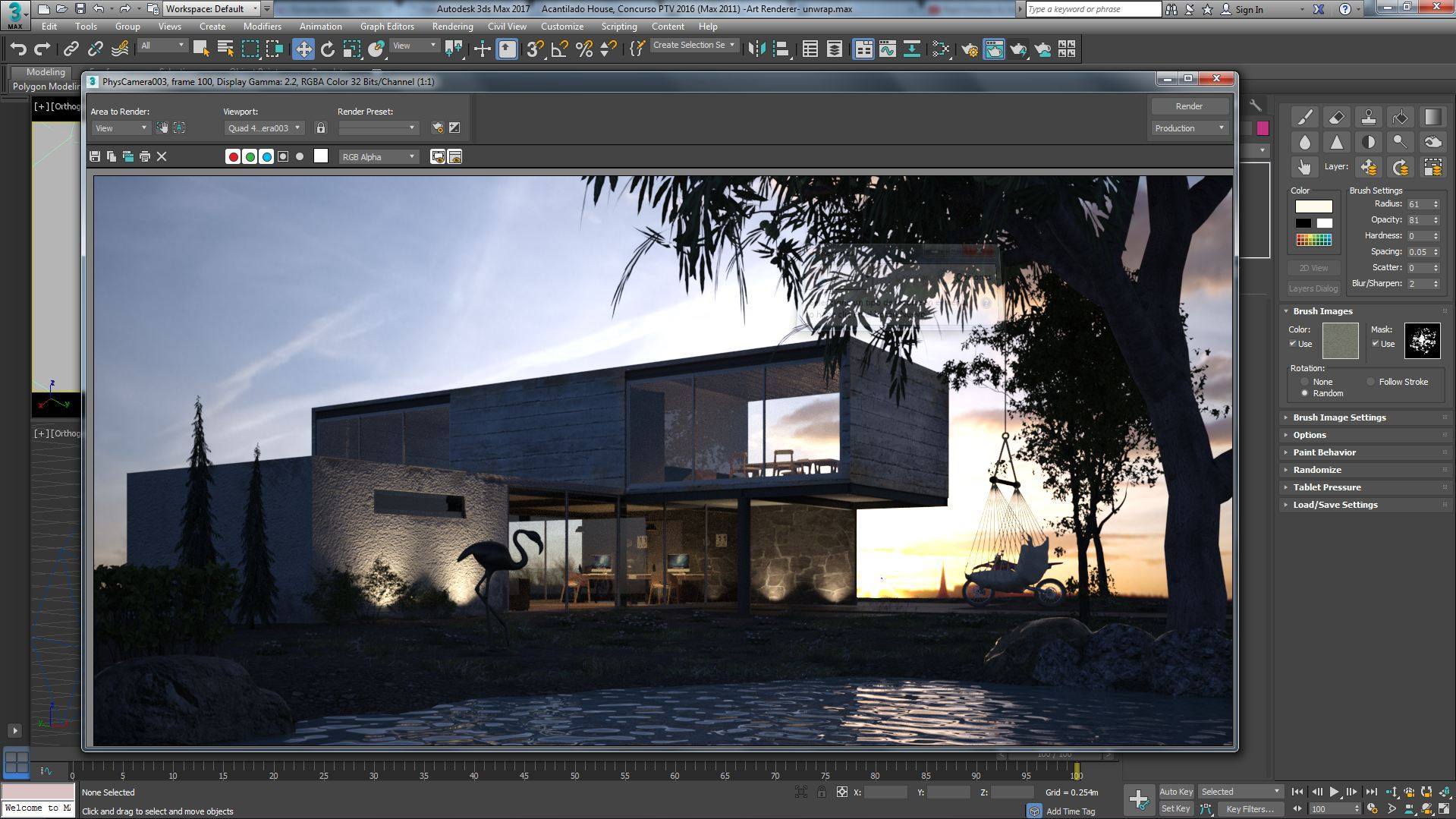The height and width of the screenshot is (819, 1456).
Task: Select the Paint Brush tool in Viewport Canvas
Action: 1304,117
